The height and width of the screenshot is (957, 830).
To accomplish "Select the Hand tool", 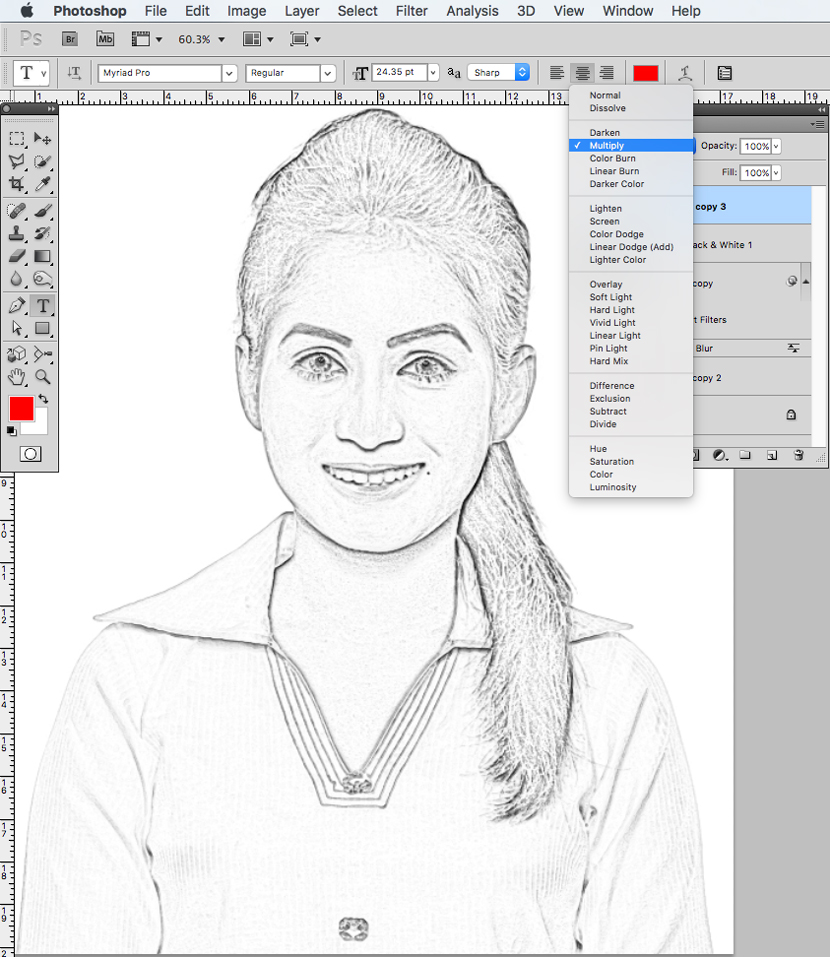I will click(x=15, y=377).
